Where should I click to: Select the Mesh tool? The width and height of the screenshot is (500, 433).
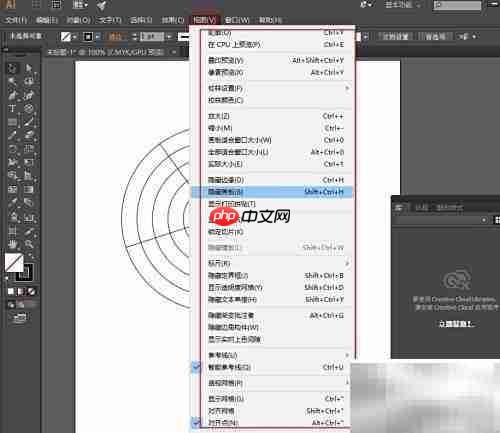click(x=12, y=189)
